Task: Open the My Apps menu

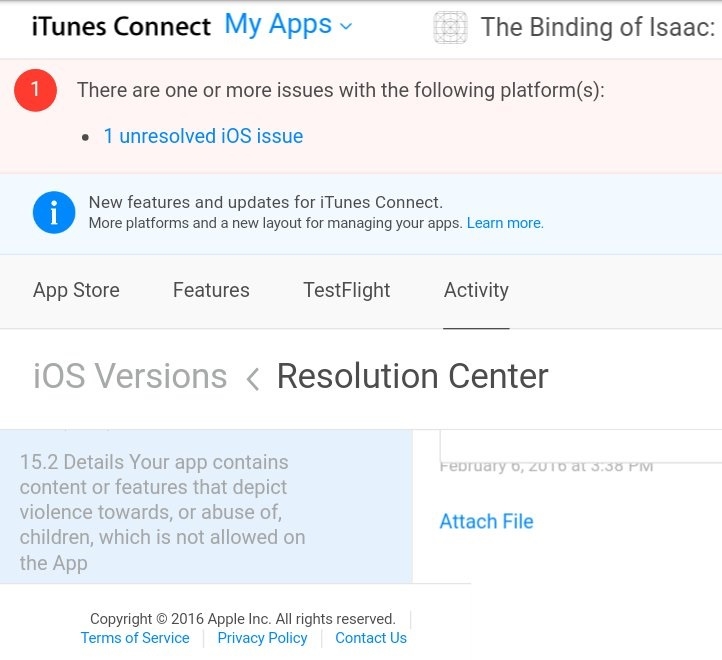Action: coord(288,25)
